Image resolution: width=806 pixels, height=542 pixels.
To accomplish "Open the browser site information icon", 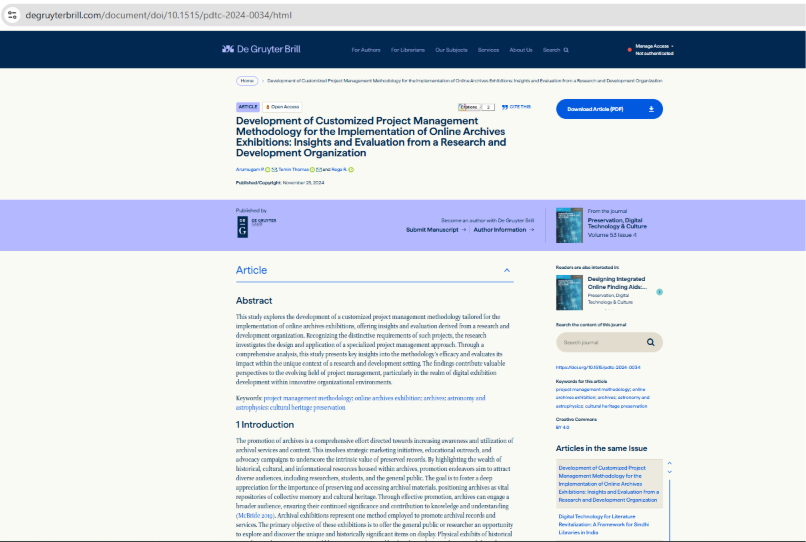I will (11, 14).
